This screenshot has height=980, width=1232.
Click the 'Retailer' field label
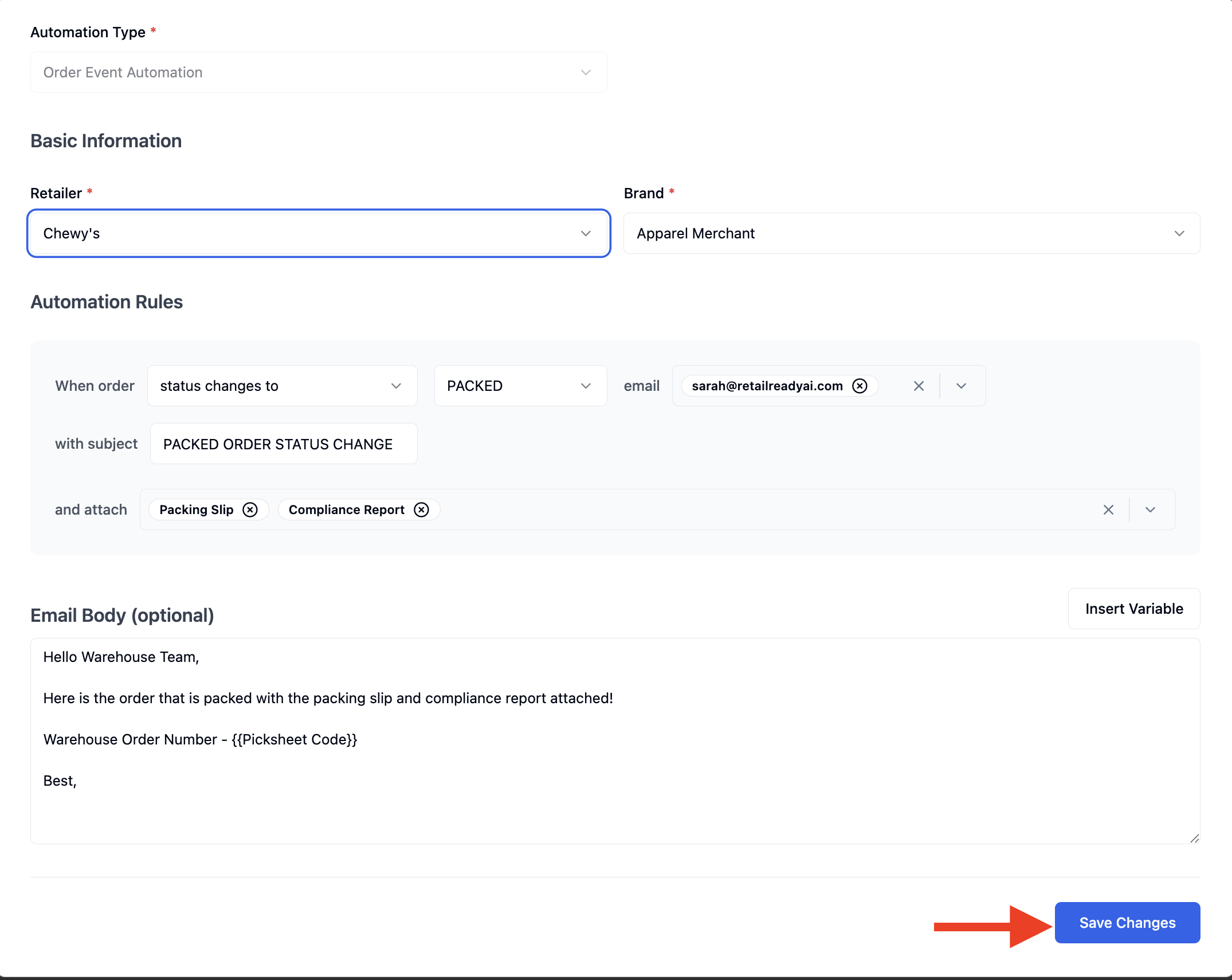coord(56,193)
